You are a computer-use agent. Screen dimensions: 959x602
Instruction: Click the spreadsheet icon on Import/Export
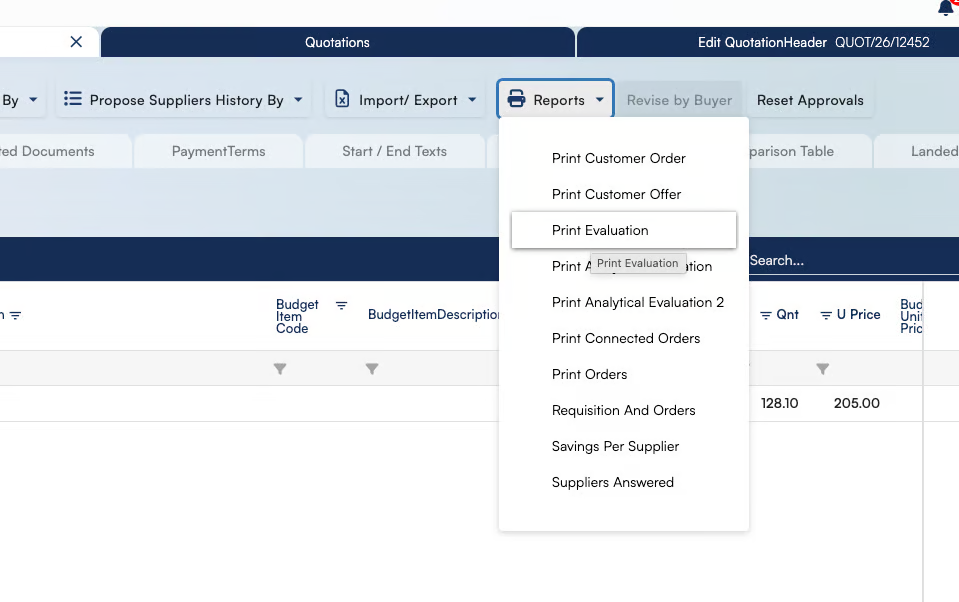point(342,100)
